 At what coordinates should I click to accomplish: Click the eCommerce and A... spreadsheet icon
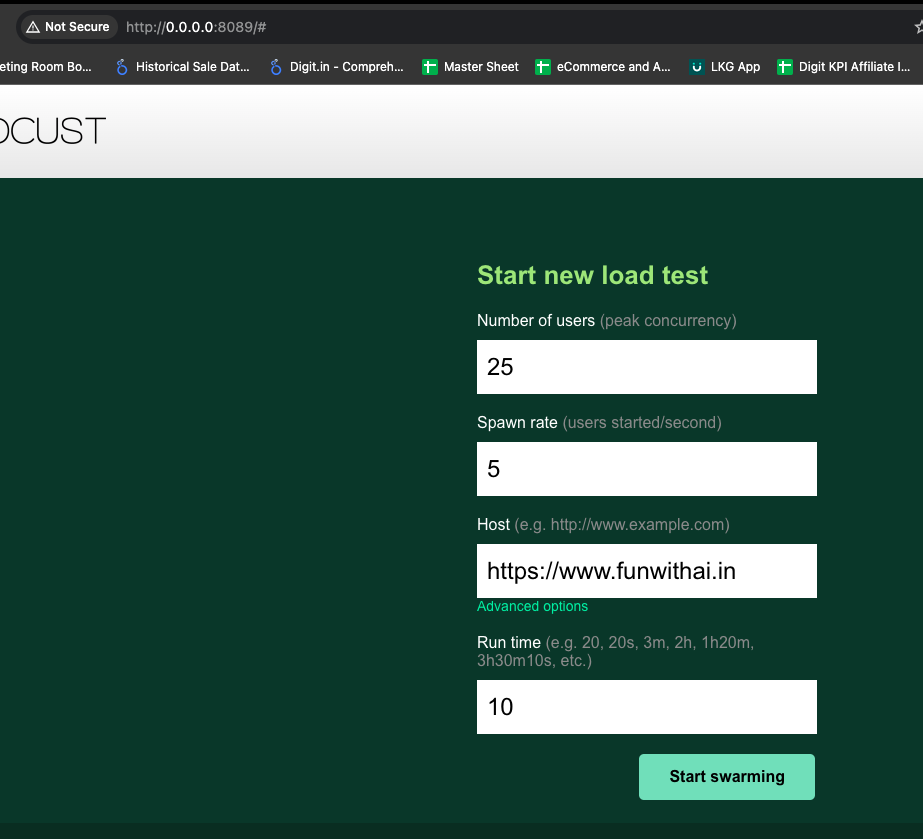coord(543,67)
